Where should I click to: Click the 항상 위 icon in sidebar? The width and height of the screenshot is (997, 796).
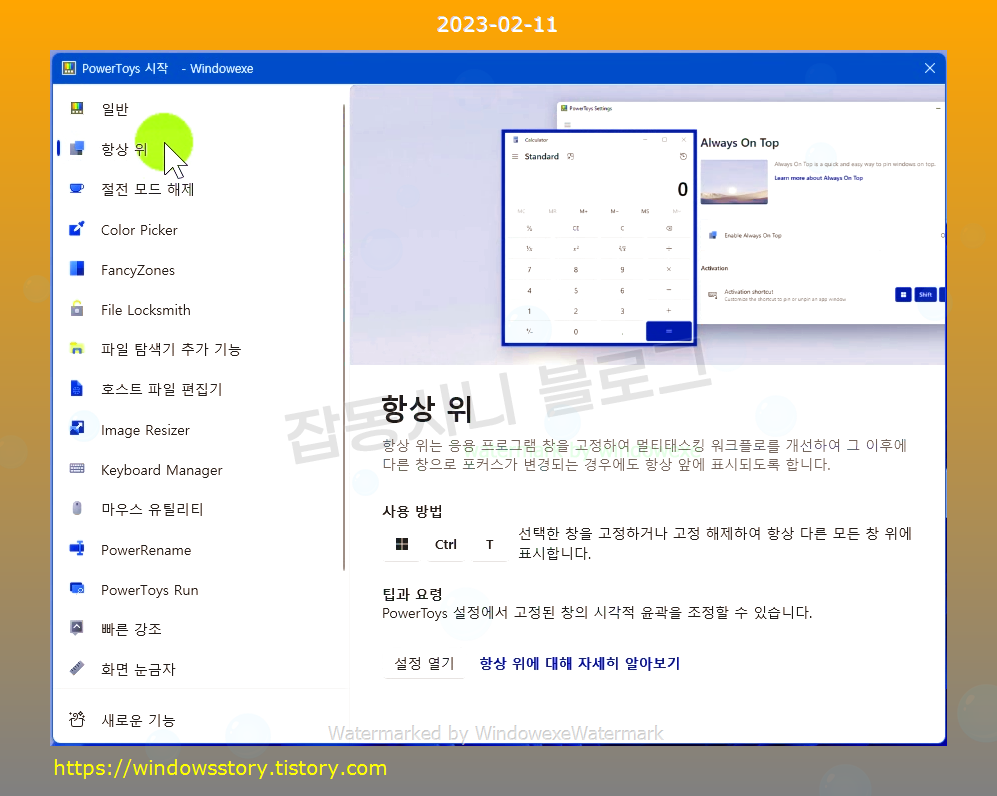[x=77, y=148]
